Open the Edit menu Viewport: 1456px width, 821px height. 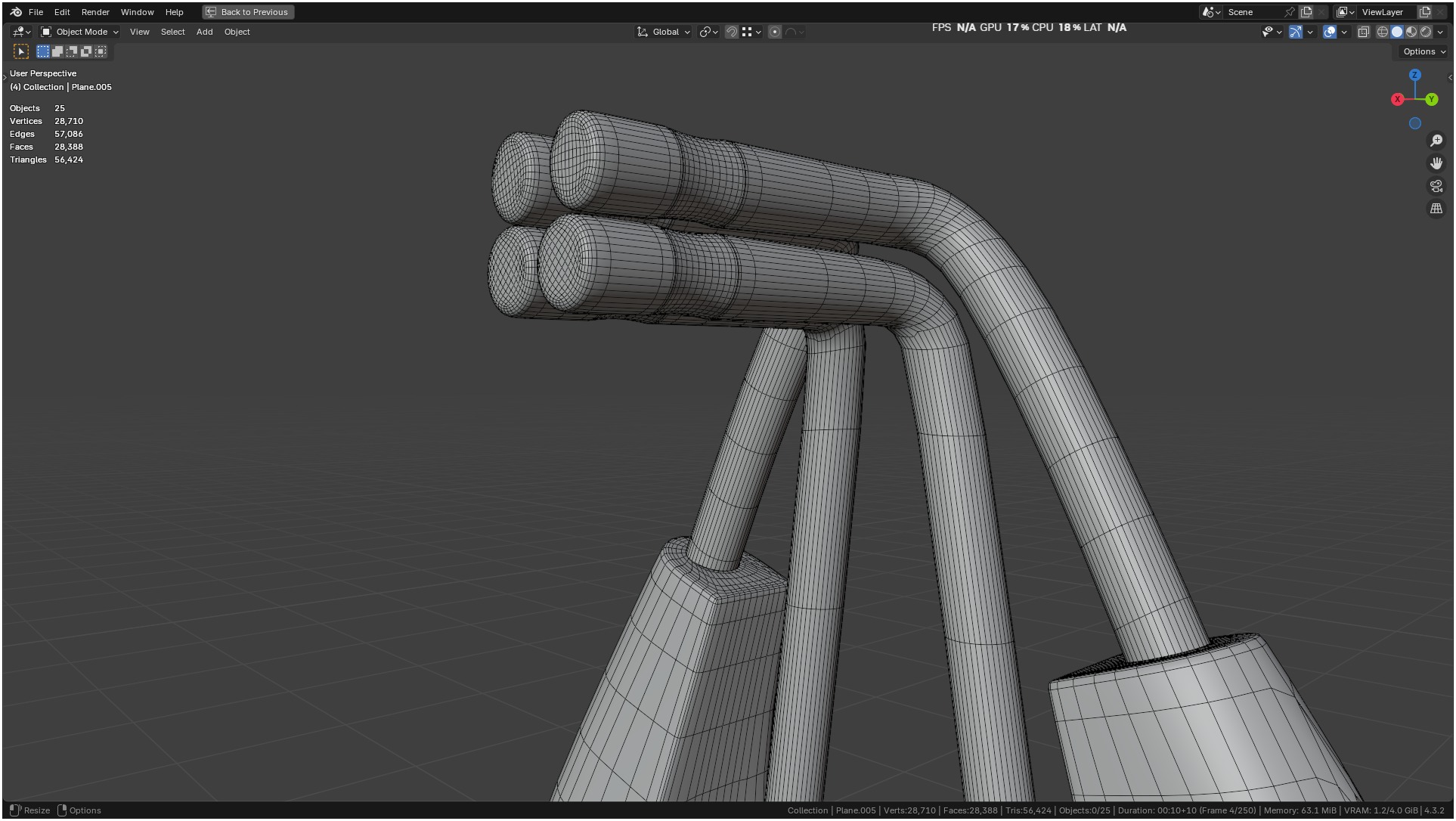point(62,12)
